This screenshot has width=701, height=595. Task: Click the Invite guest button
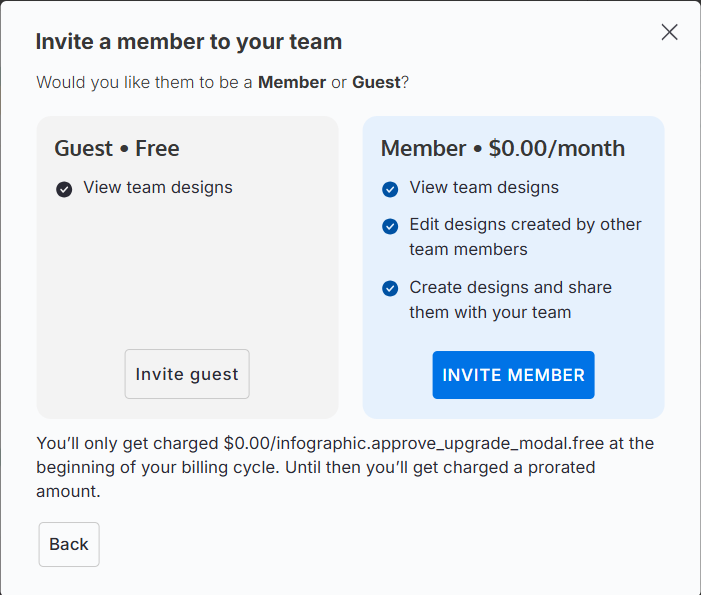point(187,374)
